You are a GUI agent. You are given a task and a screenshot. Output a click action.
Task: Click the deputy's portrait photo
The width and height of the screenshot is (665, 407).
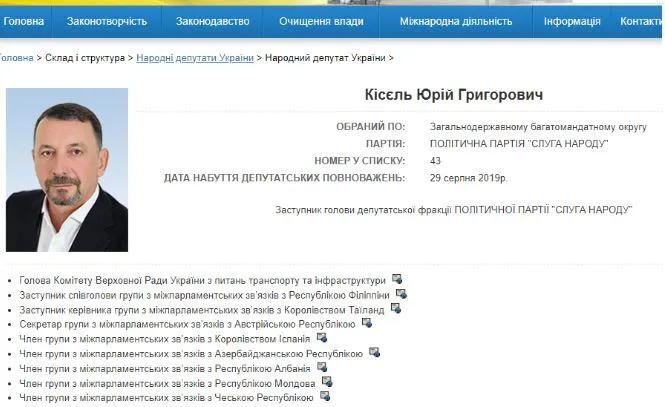click(67, 170)
